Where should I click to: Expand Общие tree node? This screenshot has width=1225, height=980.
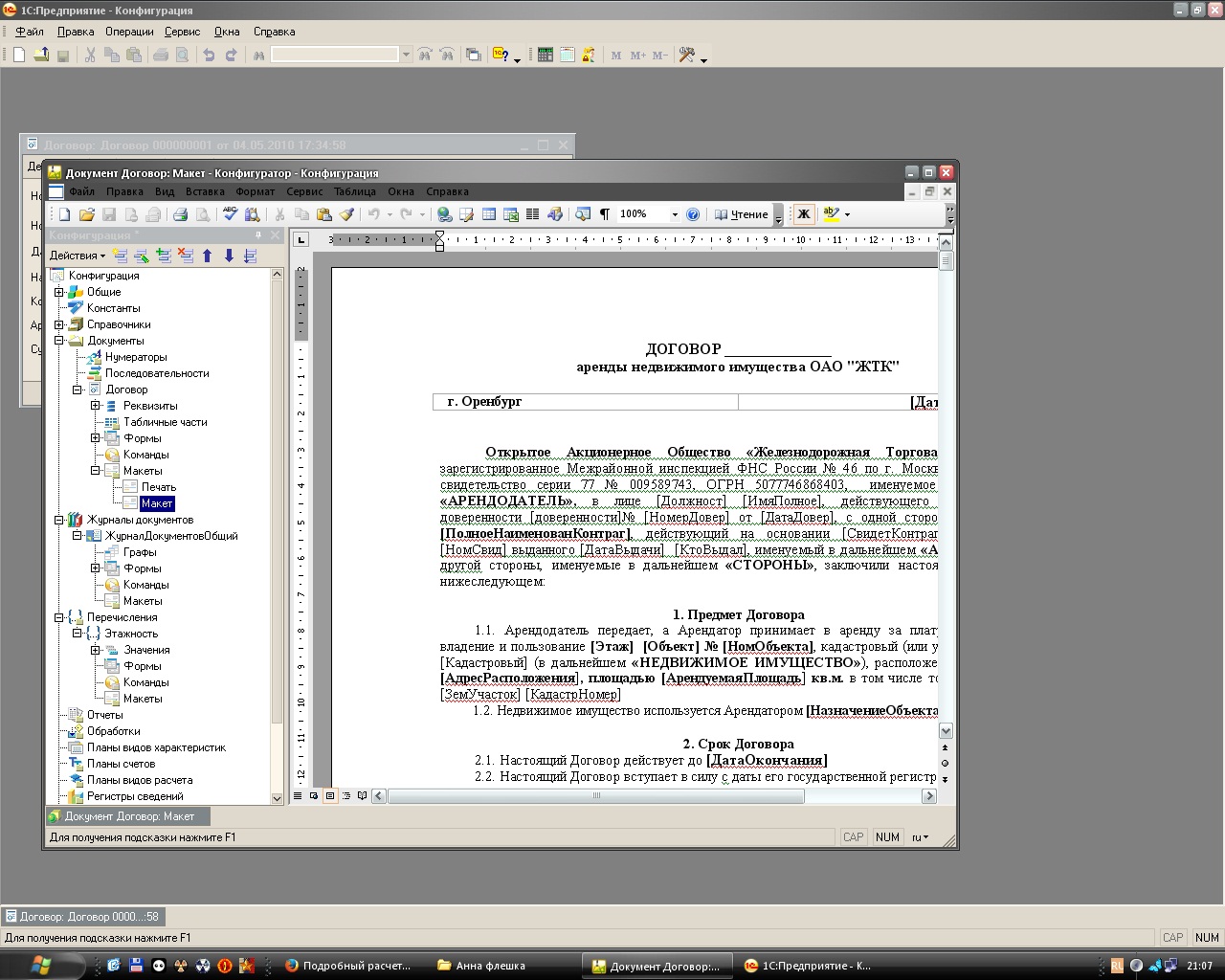coord(58,292)
